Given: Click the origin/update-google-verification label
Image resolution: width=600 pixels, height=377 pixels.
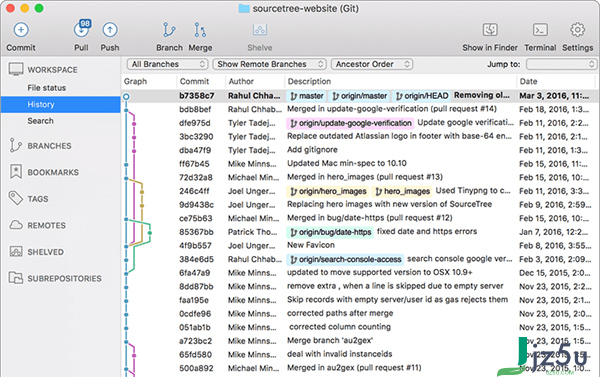Looking at the screenshot, I should pyautogui.click(x=350, y=123).
